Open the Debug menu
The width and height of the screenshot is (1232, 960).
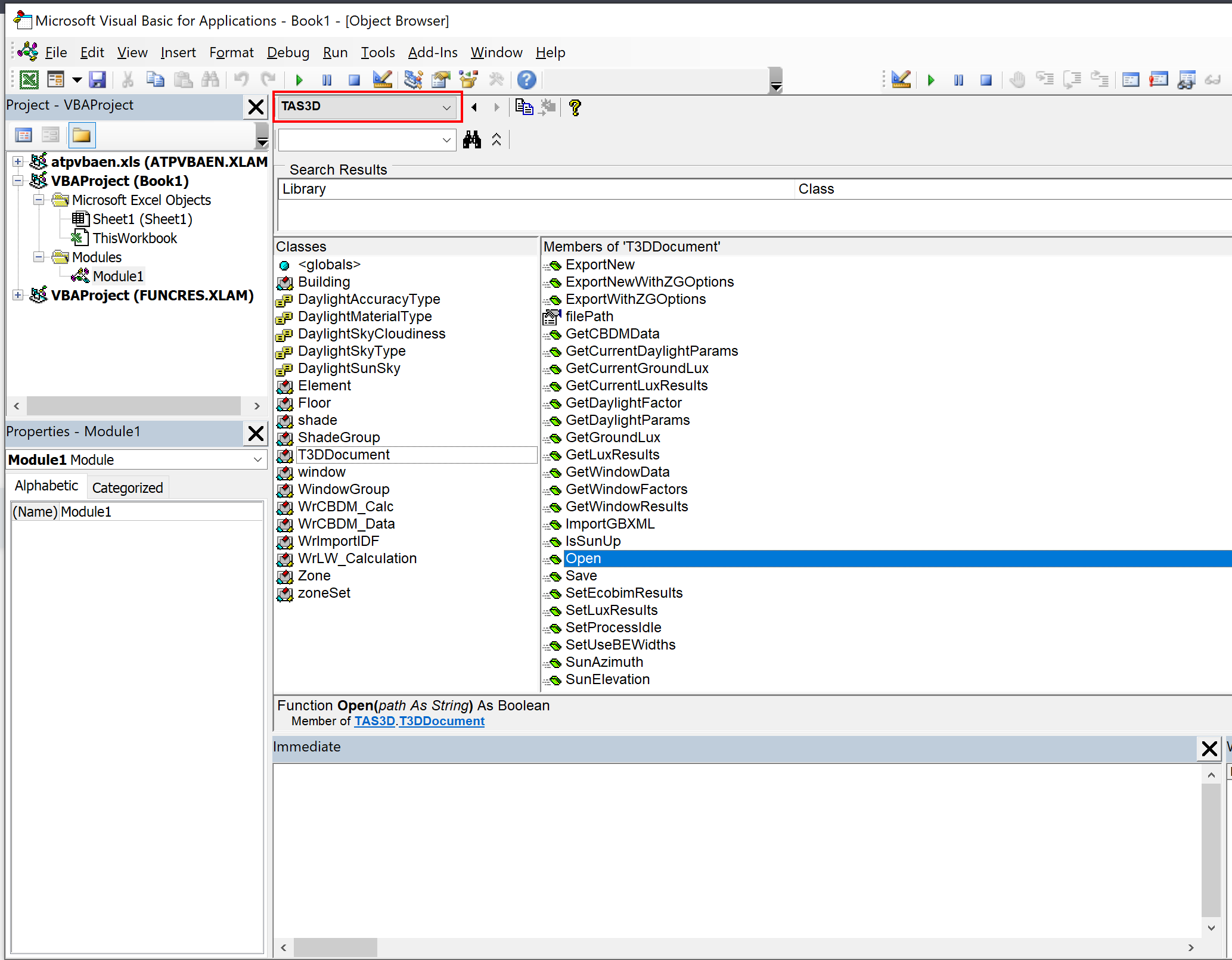tap(288, 52)
